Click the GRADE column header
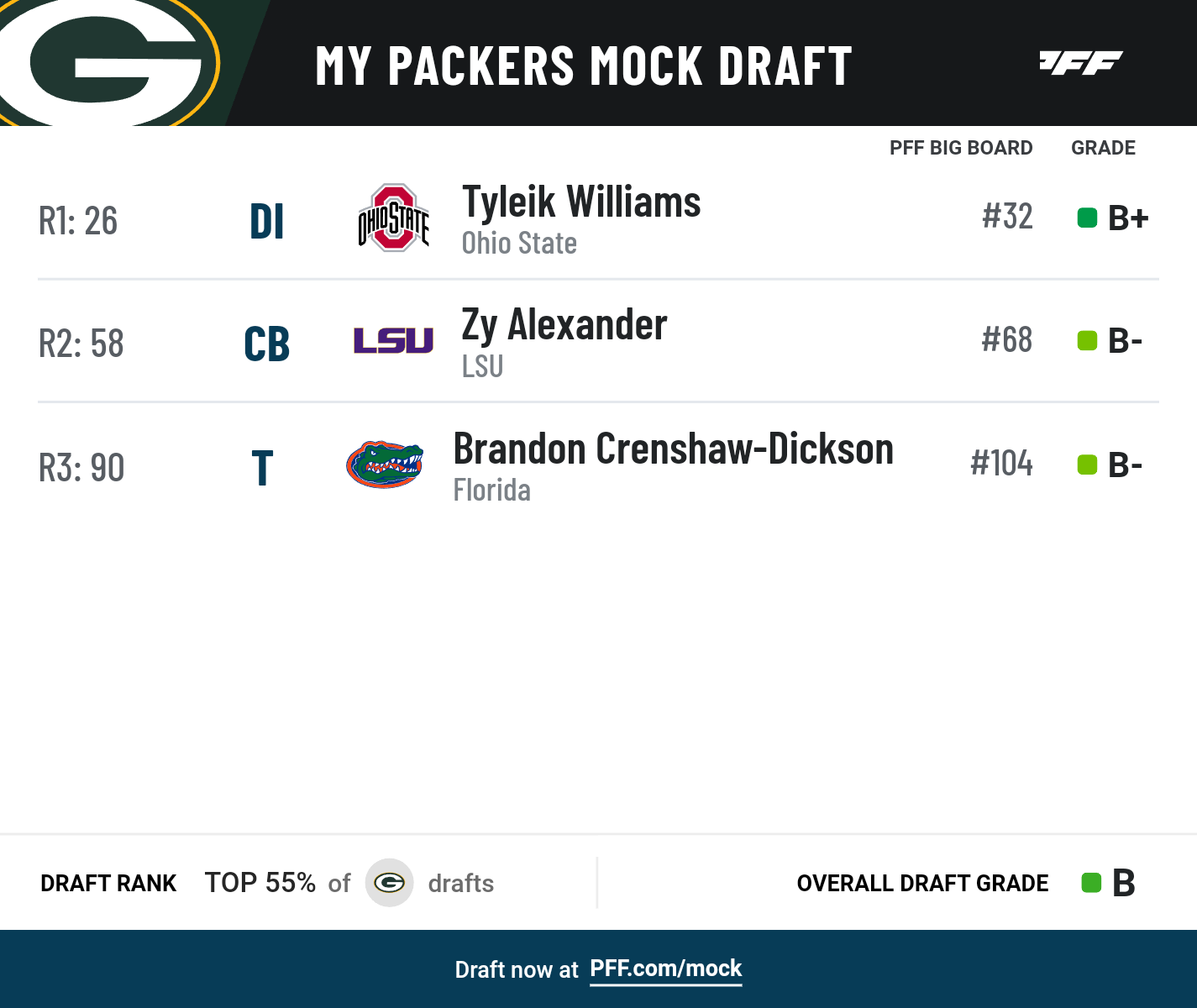 (1103, 148)
